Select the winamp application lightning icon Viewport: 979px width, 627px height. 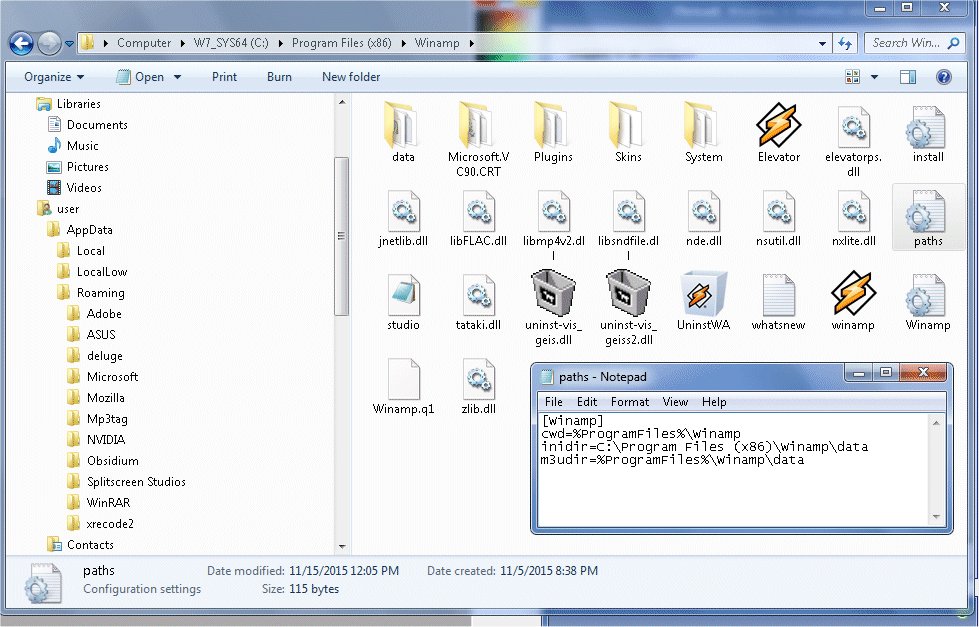coord(854,292)
